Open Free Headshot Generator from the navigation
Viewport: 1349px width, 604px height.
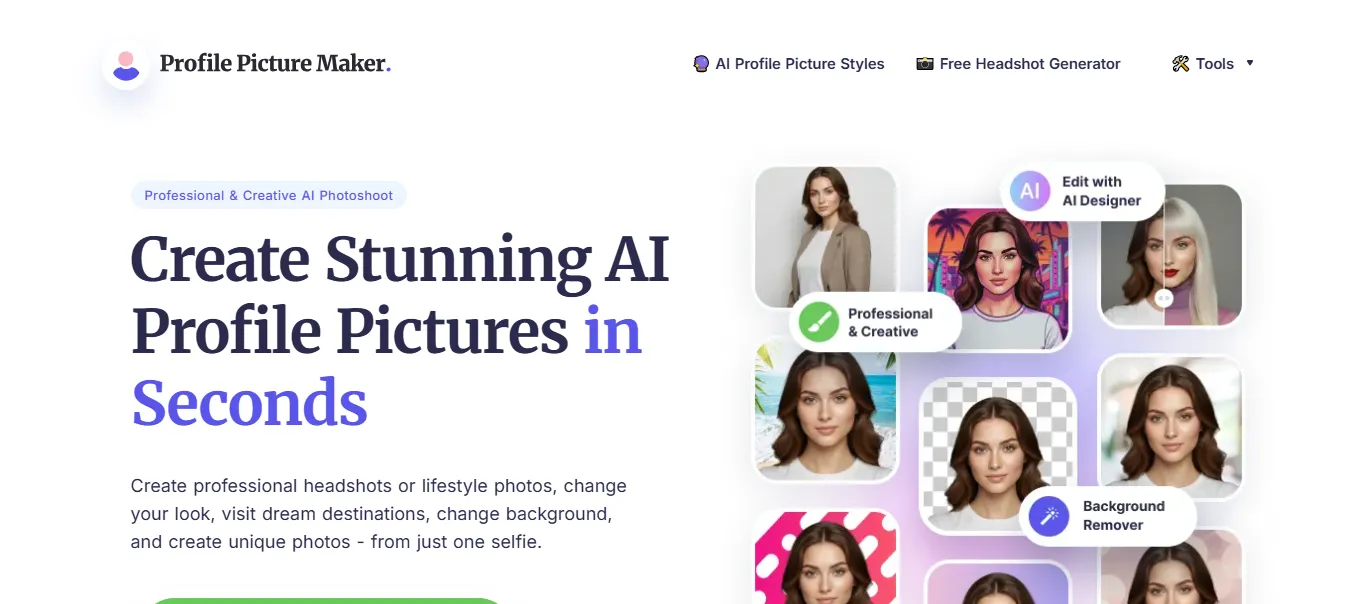pos(1030,63)
